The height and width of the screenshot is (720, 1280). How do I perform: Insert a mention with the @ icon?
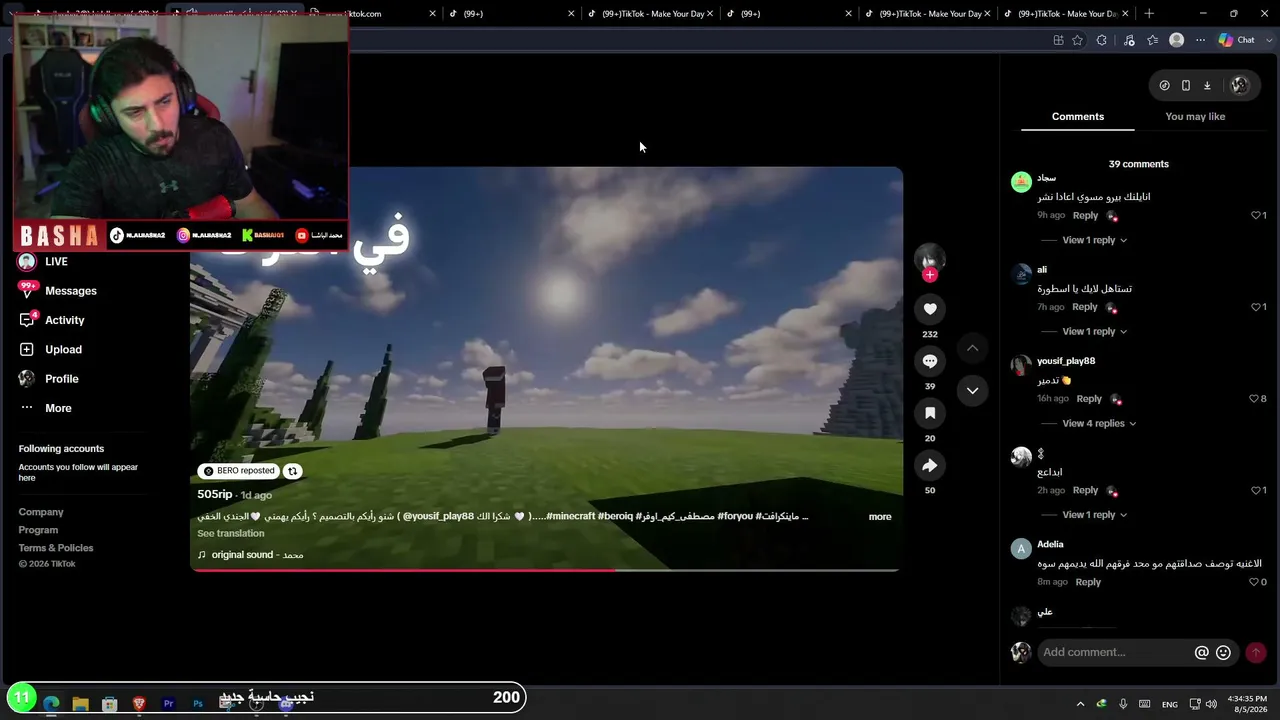[1202, 652]
